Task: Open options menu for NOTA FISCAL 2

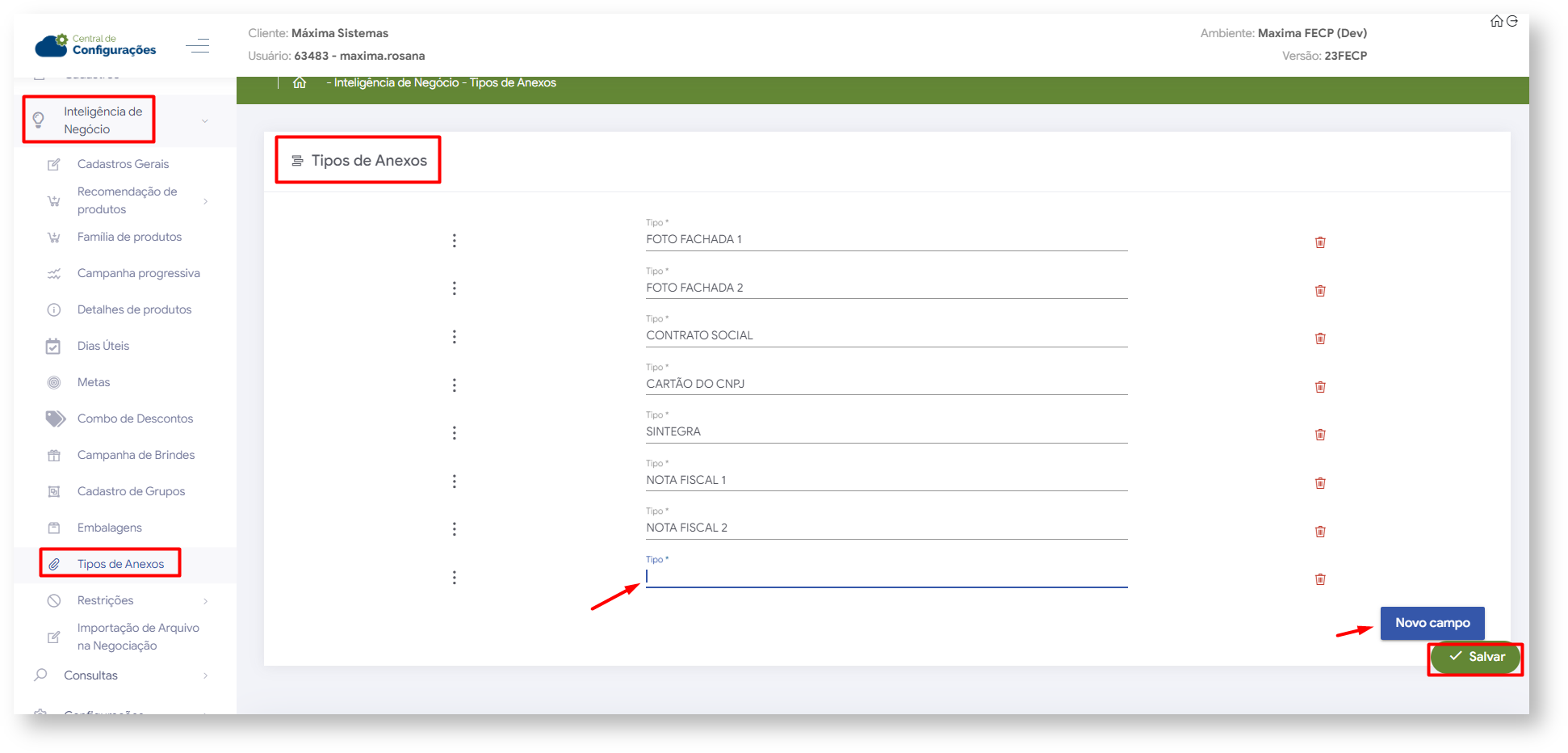Action: [x=455, y=529]
